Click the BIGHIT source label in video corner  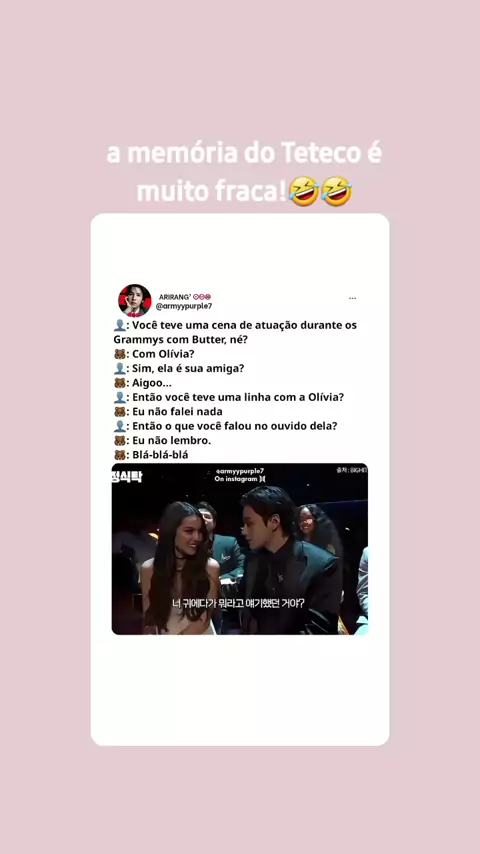click(351, 469)
